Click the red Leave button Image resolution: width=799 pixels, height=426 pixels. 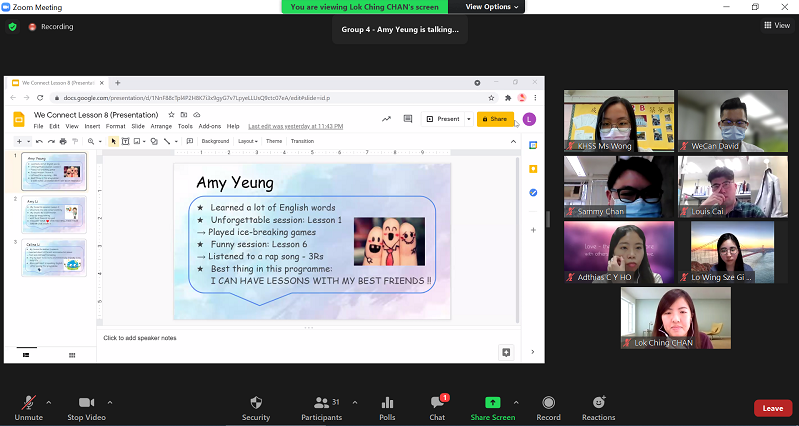772,408
